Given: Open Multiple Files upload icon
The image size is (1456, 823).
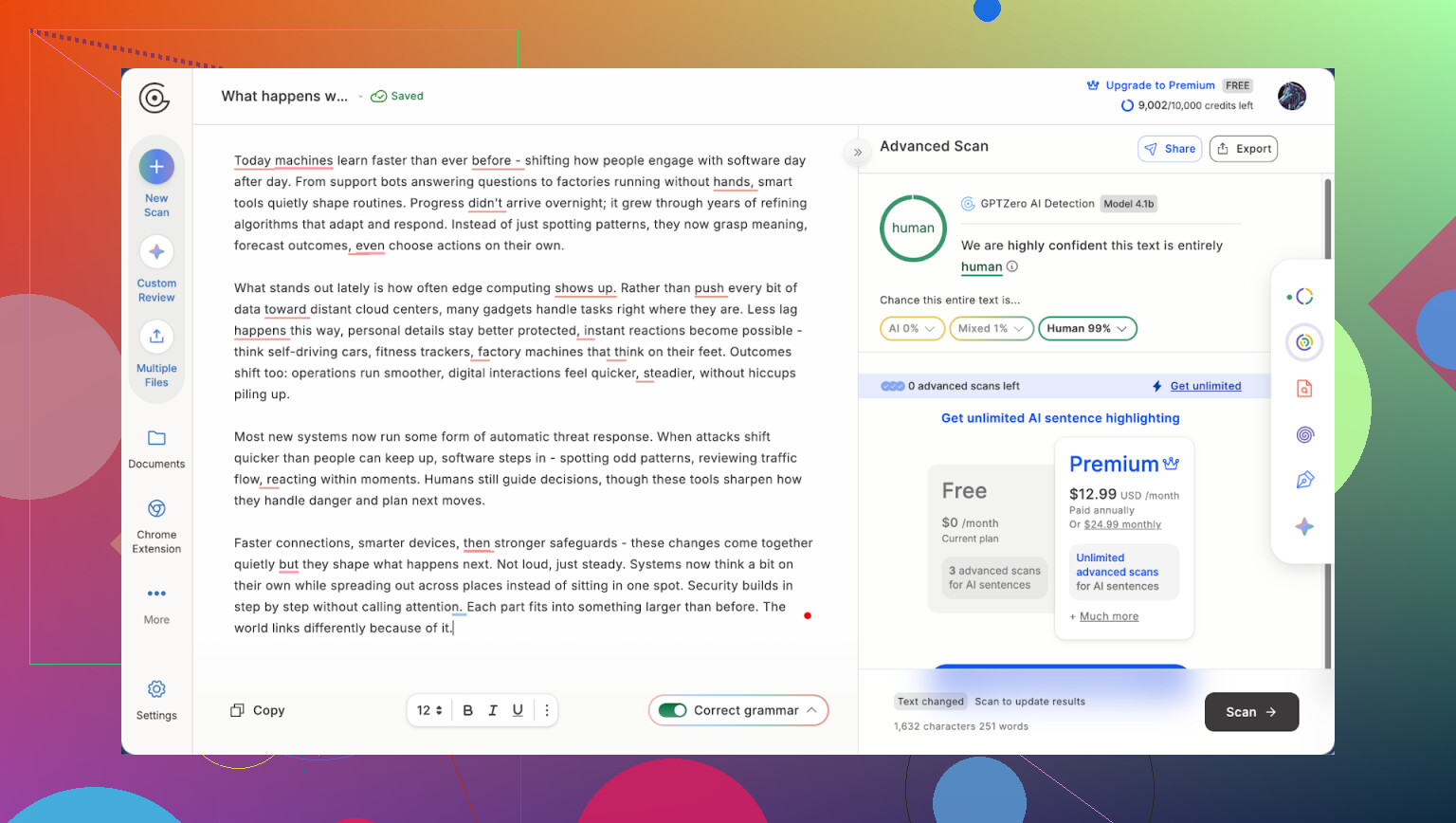Looking at the screenshot, I should click(x=156, y=337).
